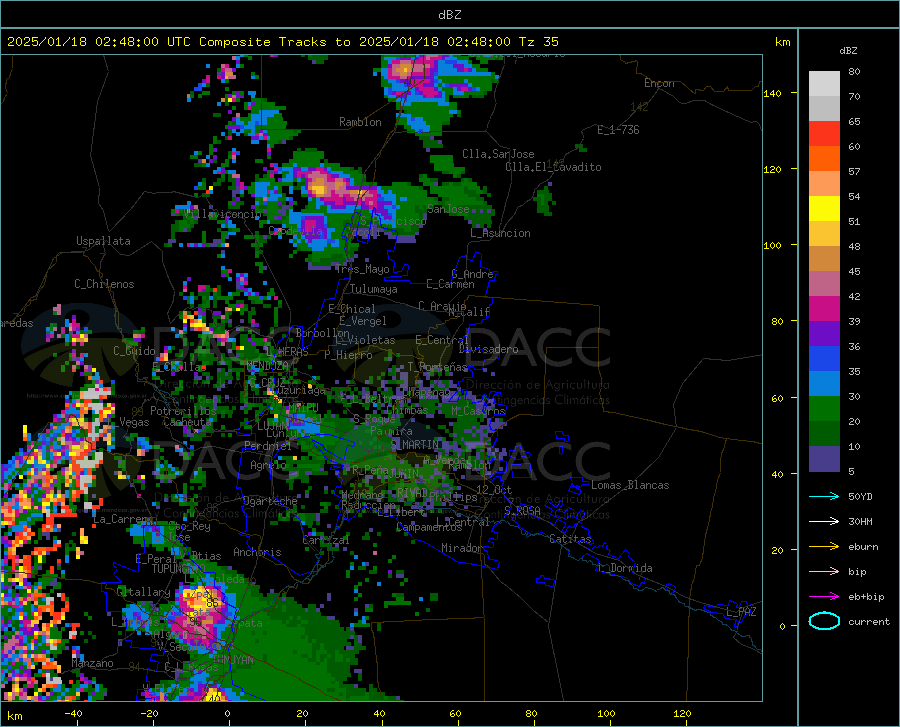The image size is (900, 727).
Task: Select the 10 dBZ slate purple swatch
Action: click(x=824, y=459)
